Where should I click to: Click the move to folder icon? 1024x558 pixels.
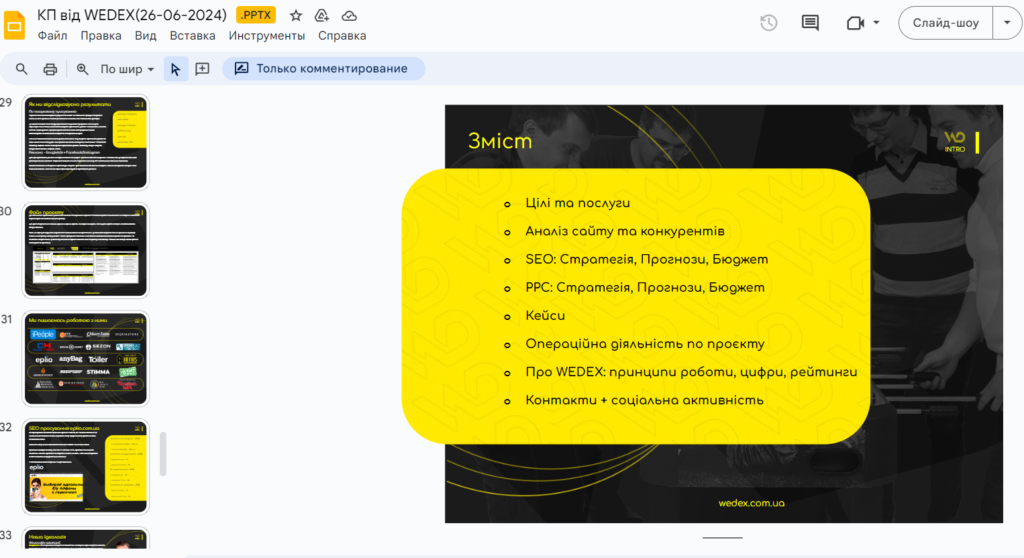pos(322,15)
